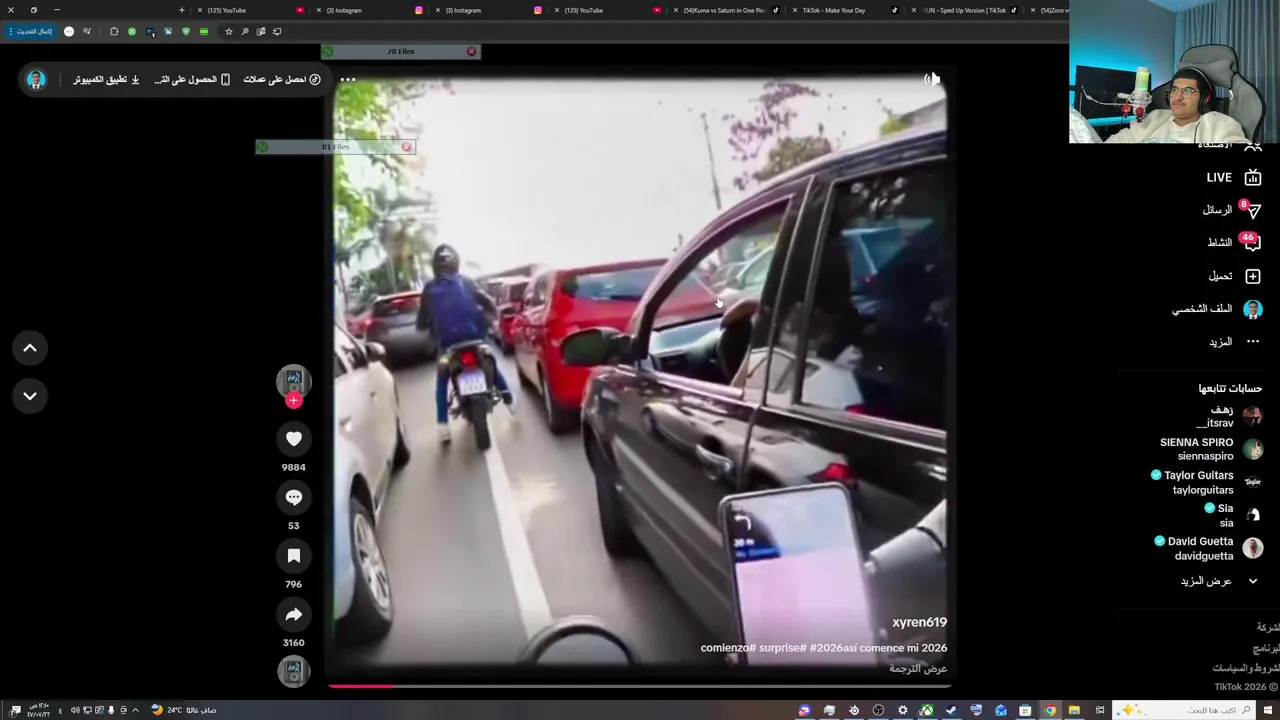Open the browser extensions puzzle icon
The width and height of the screenshot is (1280, 720).
114,31
